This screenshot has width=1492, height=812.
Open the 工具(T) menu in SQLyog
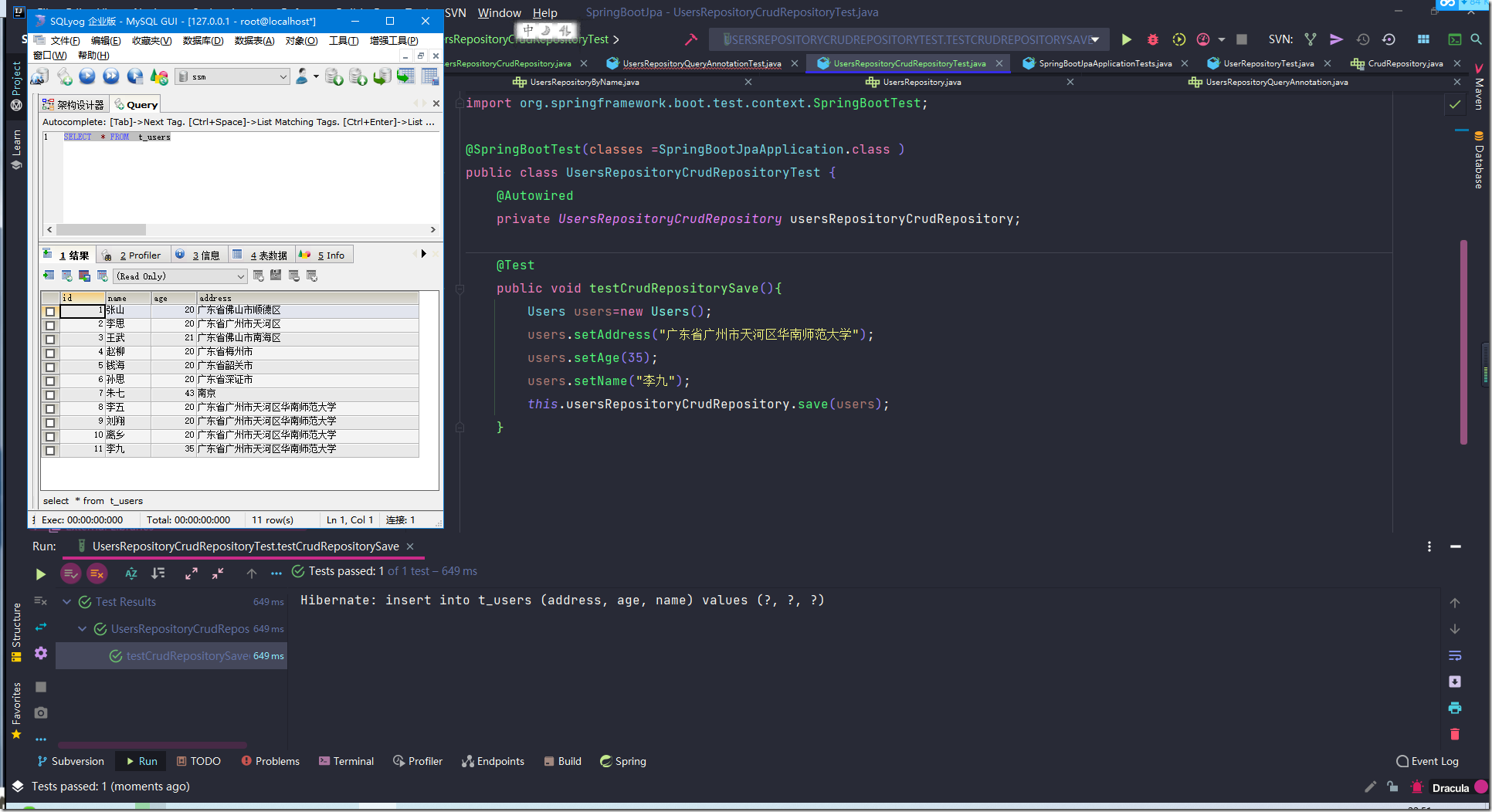pos(344,40)
